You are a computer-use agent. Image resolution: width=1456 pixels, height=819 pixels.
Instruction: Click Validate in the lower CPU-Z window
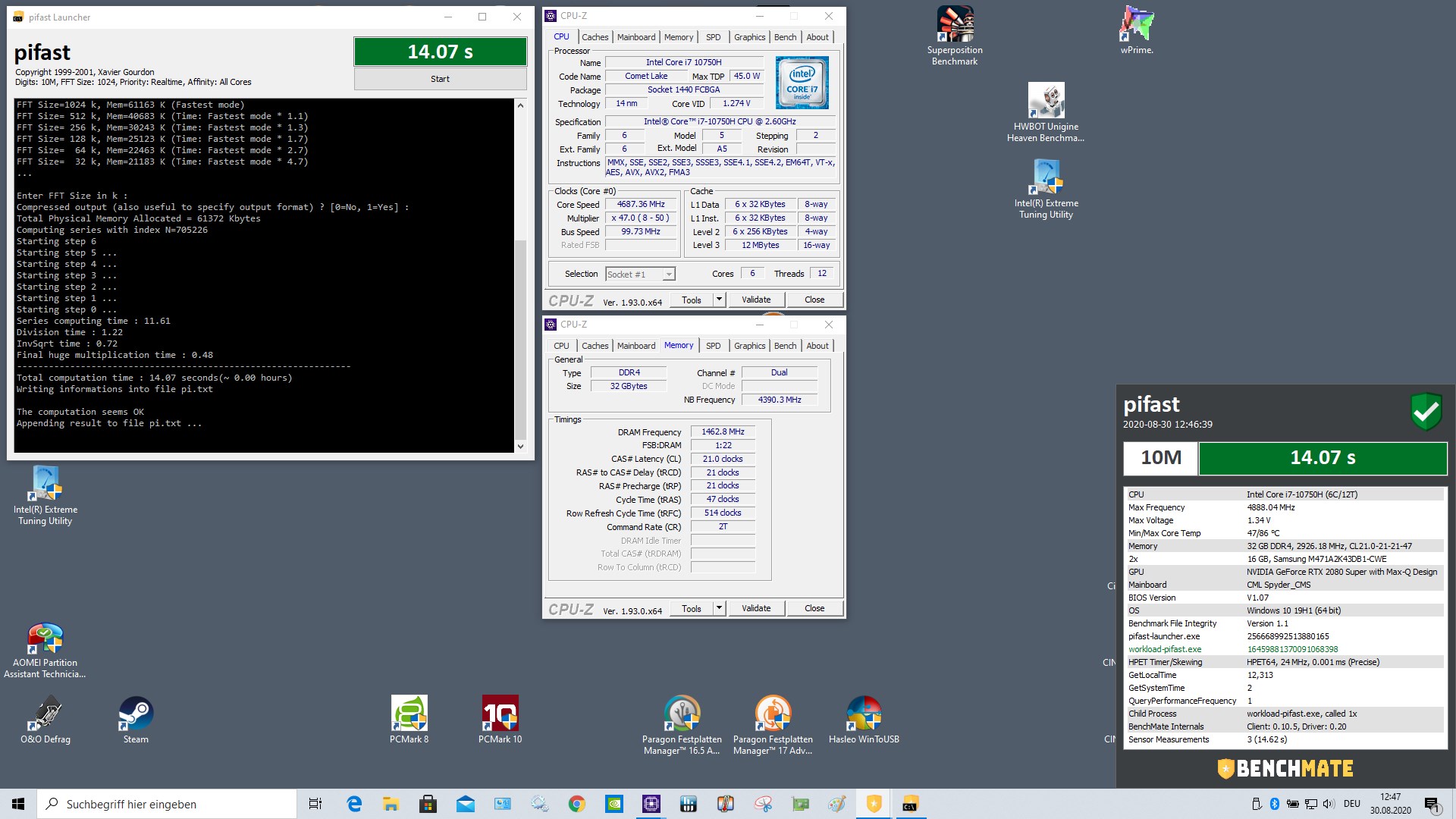point(756,608)
